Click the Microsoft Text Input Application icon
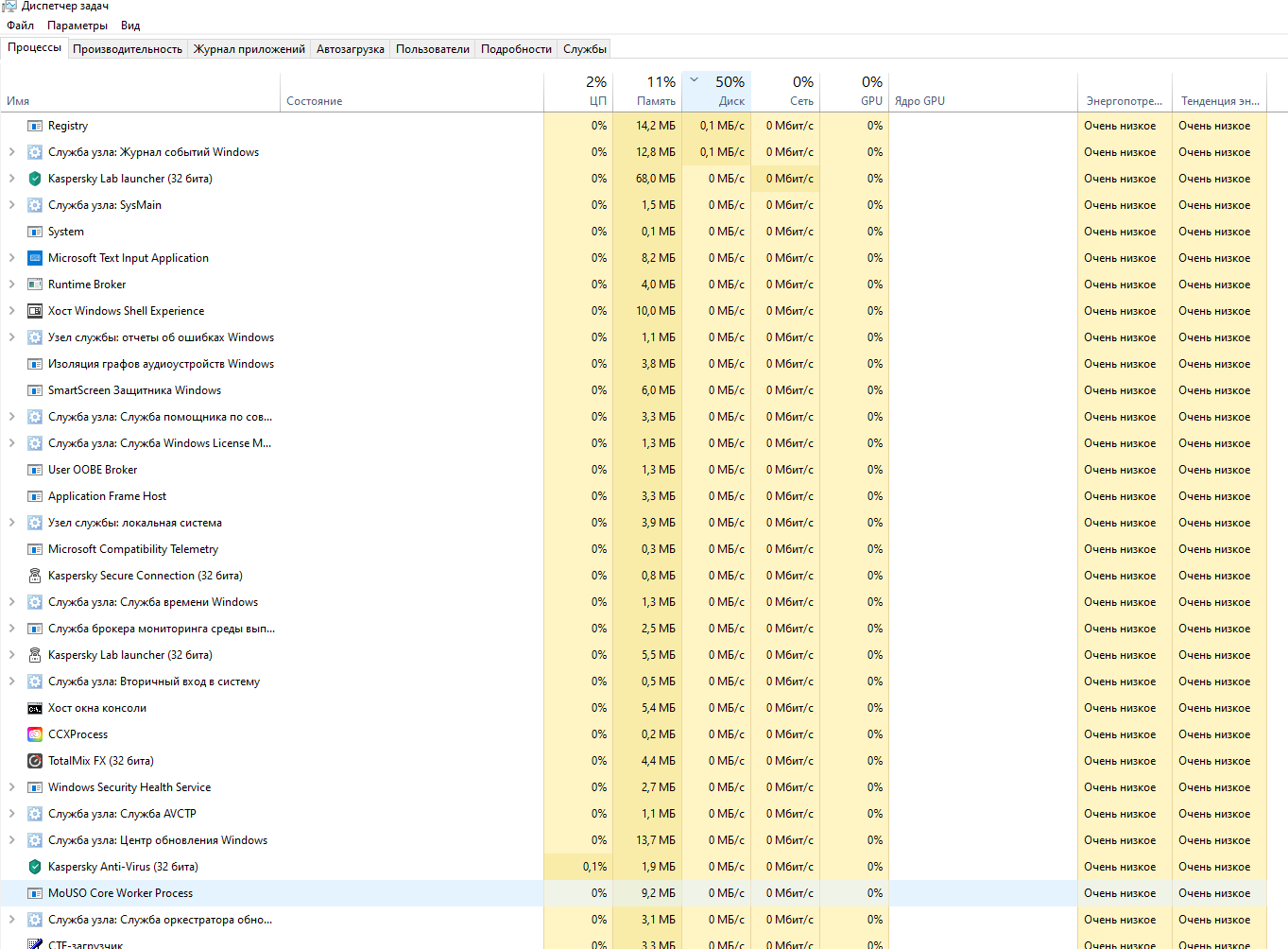 click(x=35, y=258)
